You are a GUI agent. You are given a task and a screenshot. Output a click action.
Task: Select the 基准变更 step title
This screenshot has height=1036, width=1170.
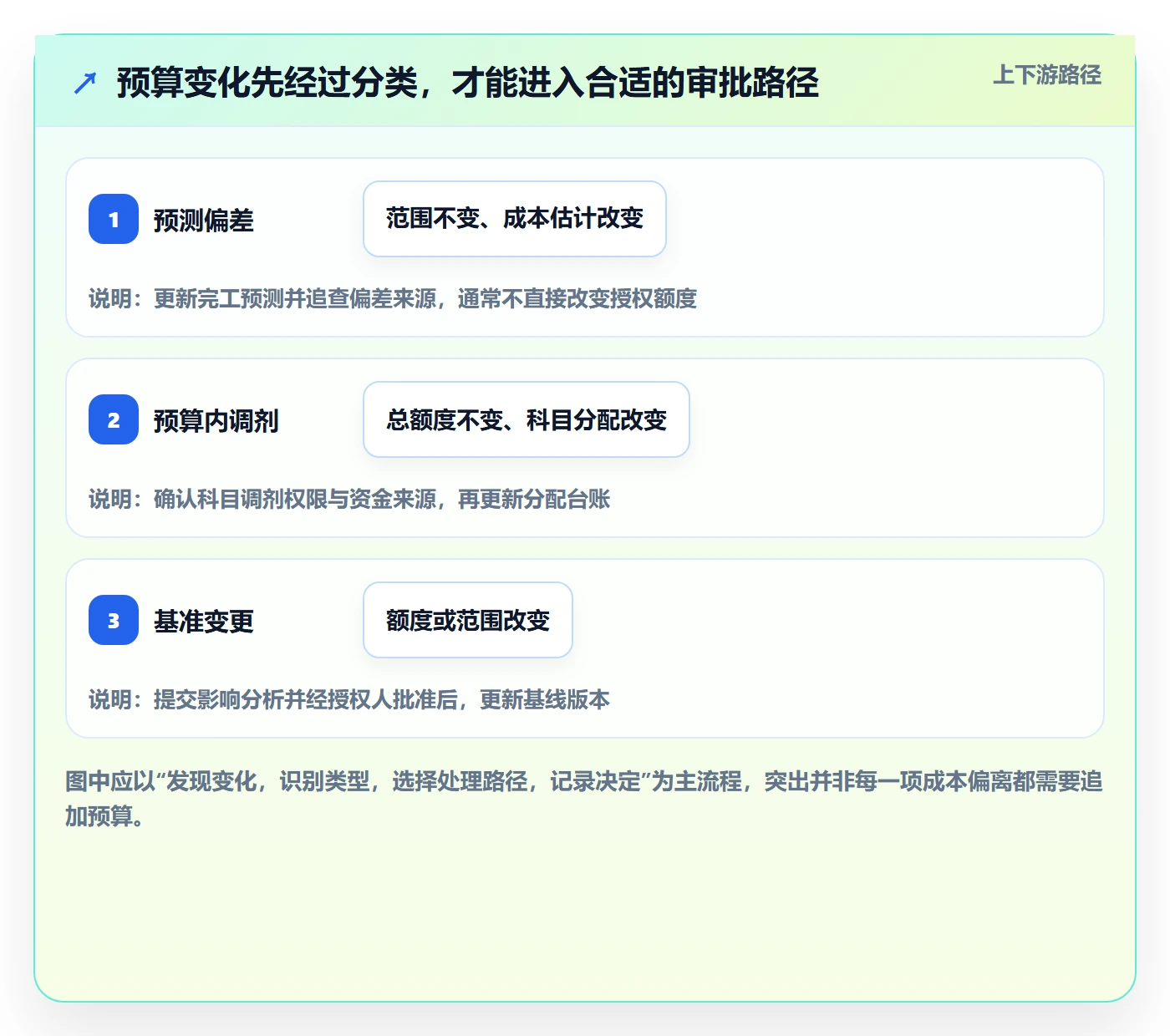pos(204,622)
